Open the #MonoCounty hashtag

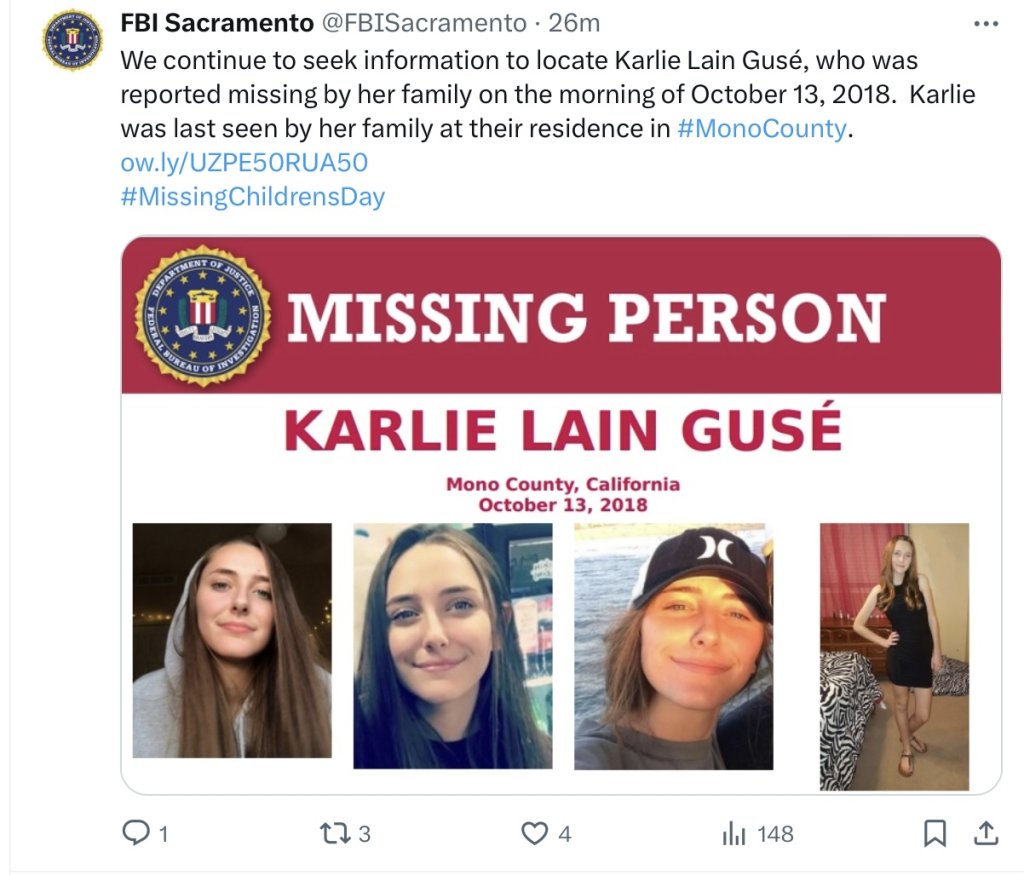[x=762, y=128]
